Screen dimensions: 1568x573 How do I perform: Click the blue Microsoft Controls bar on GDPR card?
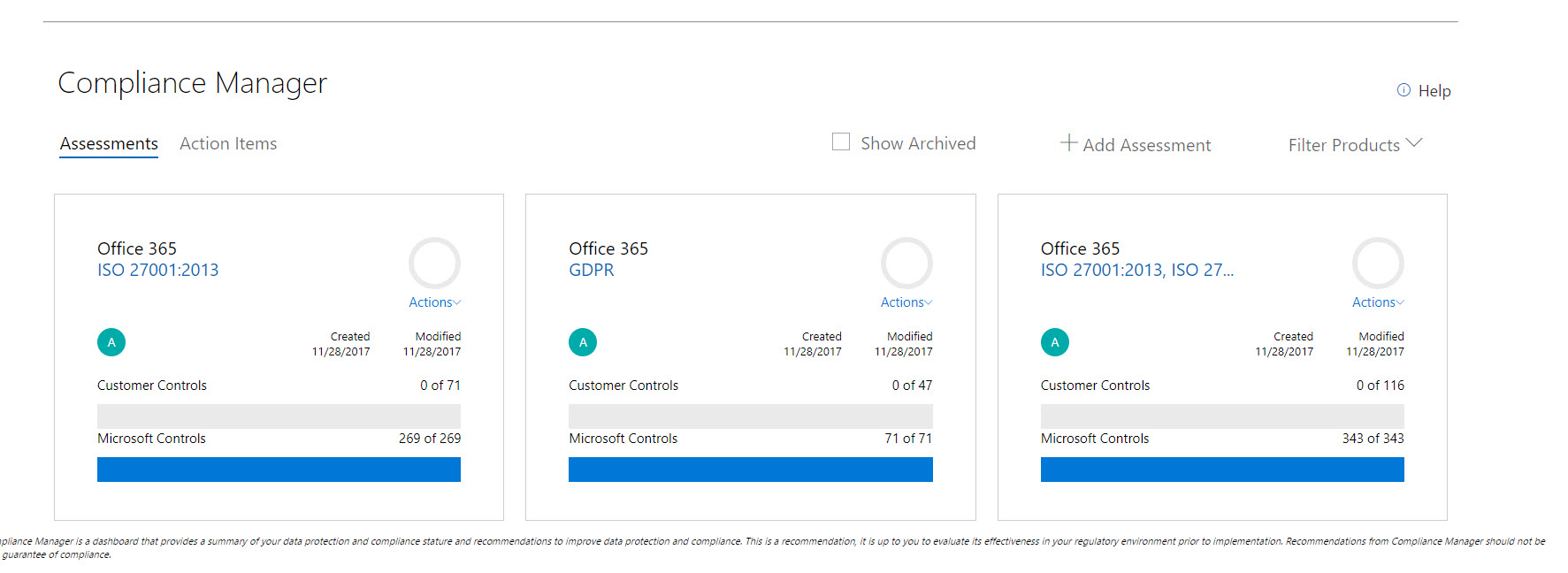coord(750,470)
